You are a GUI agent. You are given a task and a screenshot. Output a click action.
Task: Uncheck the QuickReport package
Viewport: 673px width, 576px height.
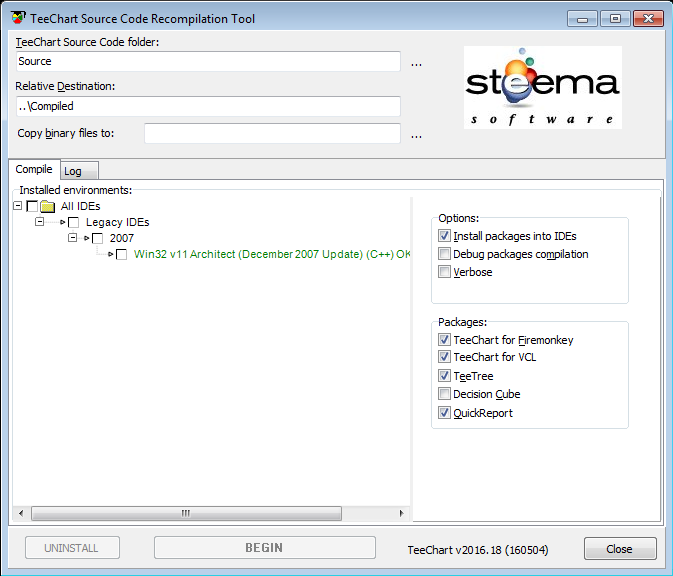click(444, 412)
